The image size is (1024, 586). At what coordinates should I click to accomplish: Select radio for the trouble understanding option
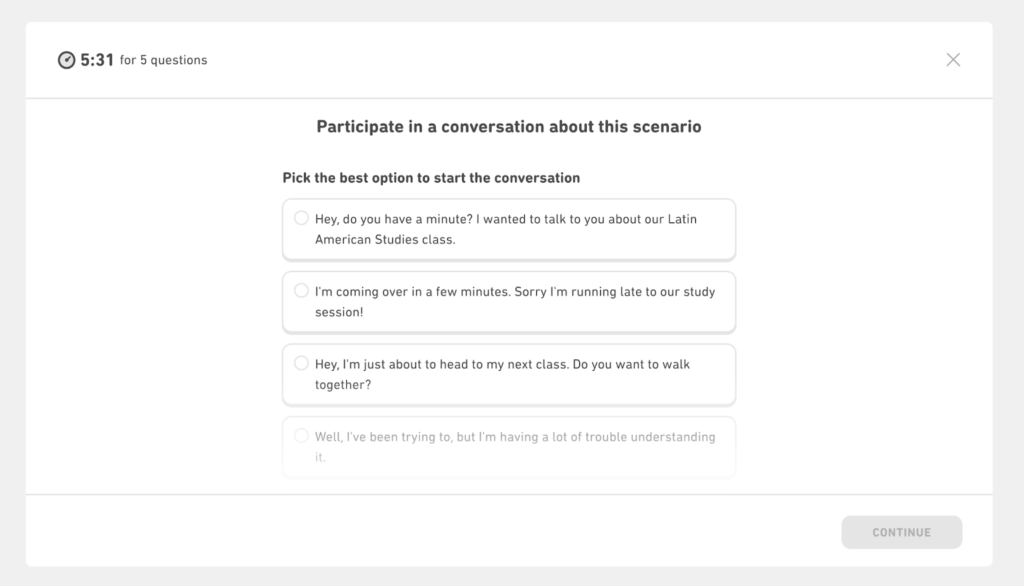pyautogui.click(x=301, y=436)
